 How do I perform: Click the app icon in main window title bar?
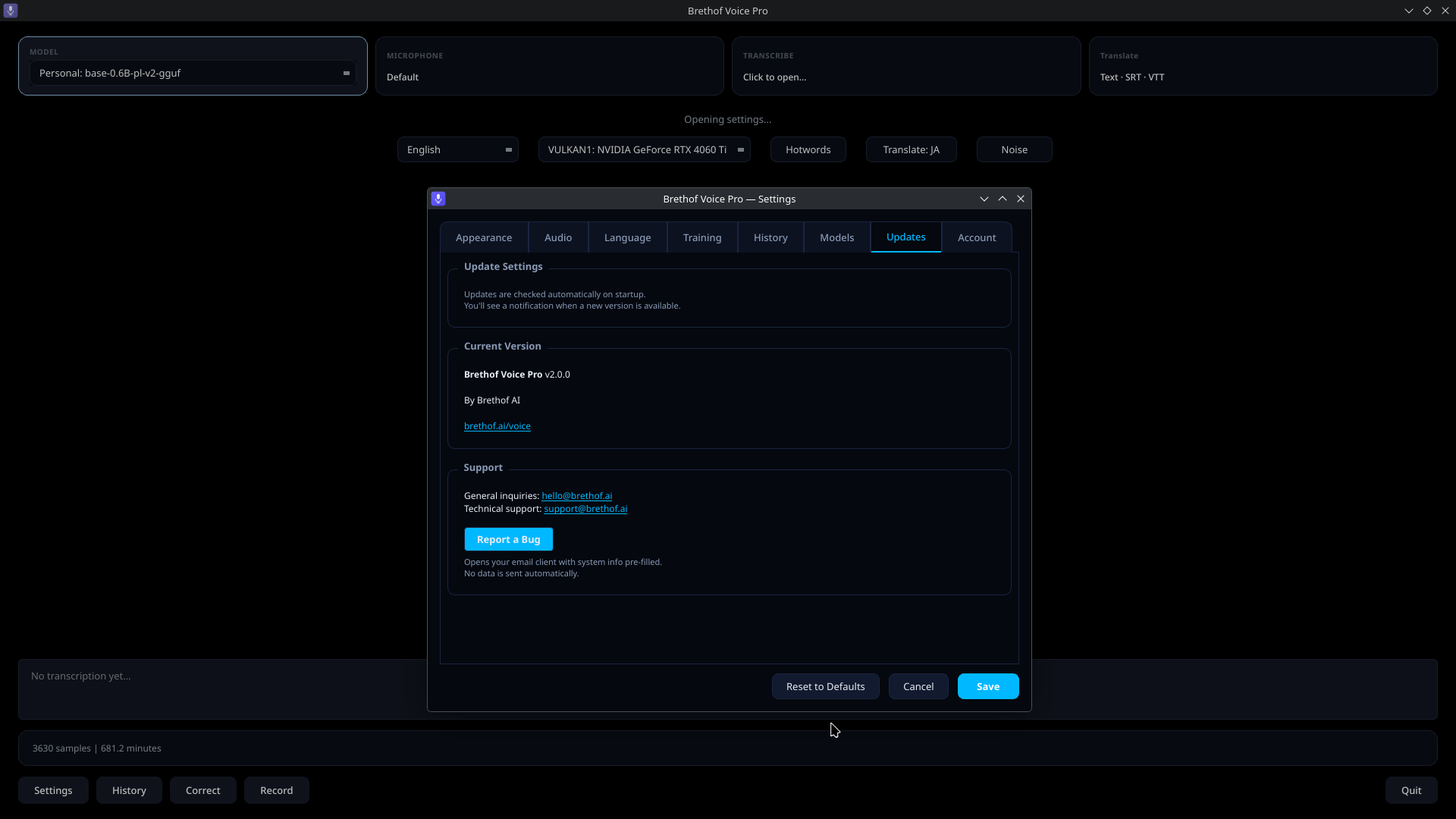(11, 11)
